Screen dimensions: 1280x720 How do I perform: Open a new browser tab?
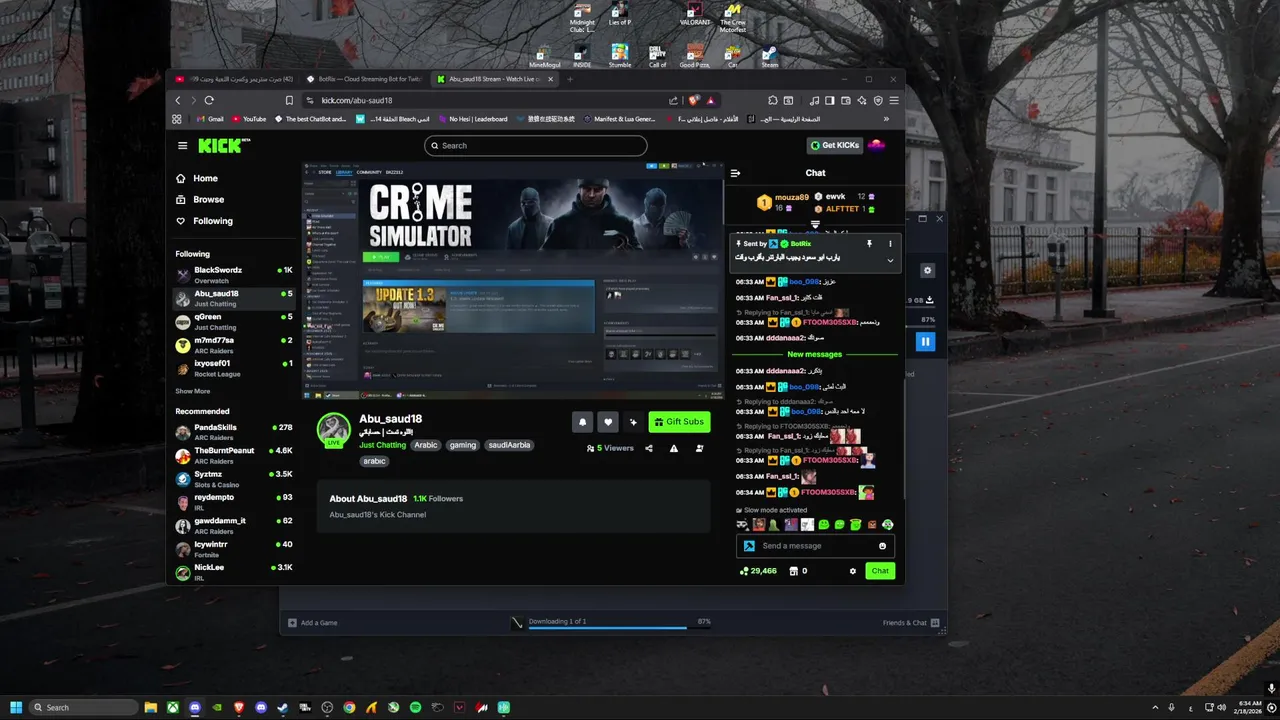tap(570, 79)
